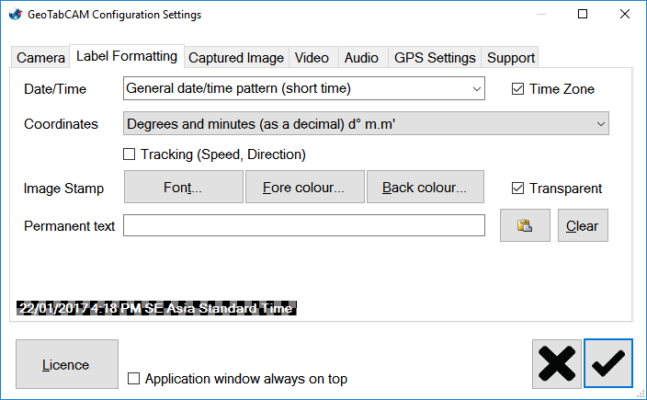The image size is (647, 400).
Task: Expand the Coordinates format dropdown
Action: (x=366, y=124)
